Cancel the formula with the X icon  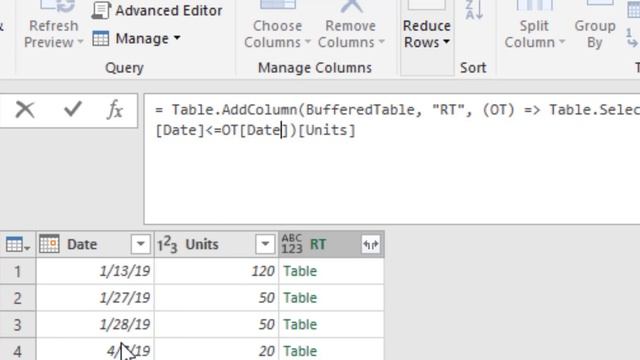[x=25, y=110]
